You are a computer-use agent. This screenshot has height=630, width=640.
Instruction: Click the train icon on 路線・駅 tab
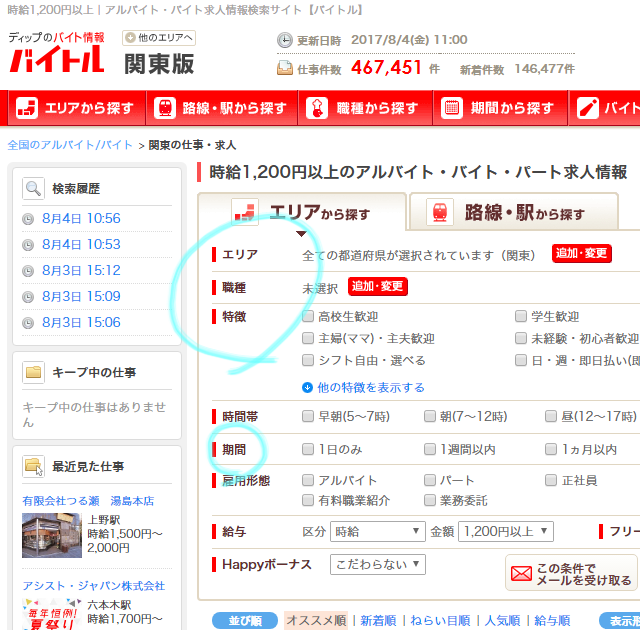tap(440, 212)
